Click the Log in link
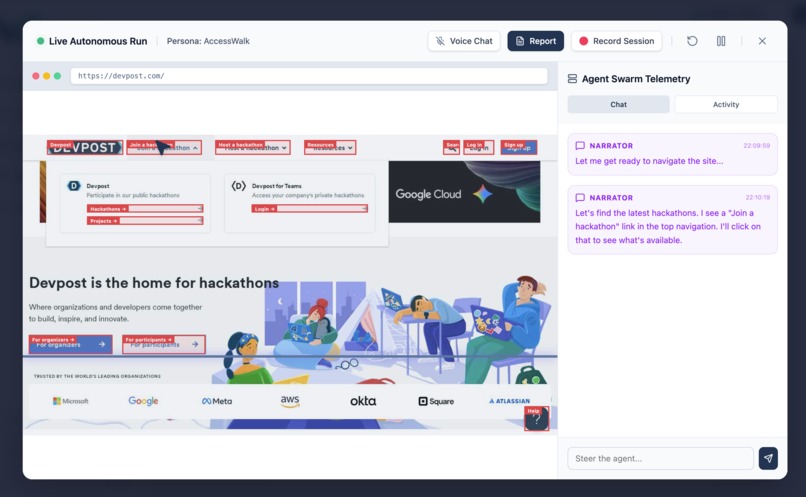Image resolution: width=806 pixels, height=497 pixels. [479, 148]
